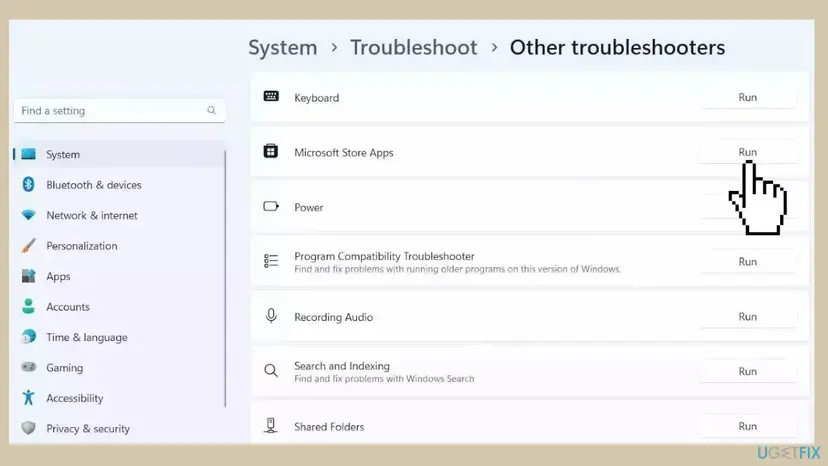Click 'Find and fix problems with Windows Search' text

[384, 379]
